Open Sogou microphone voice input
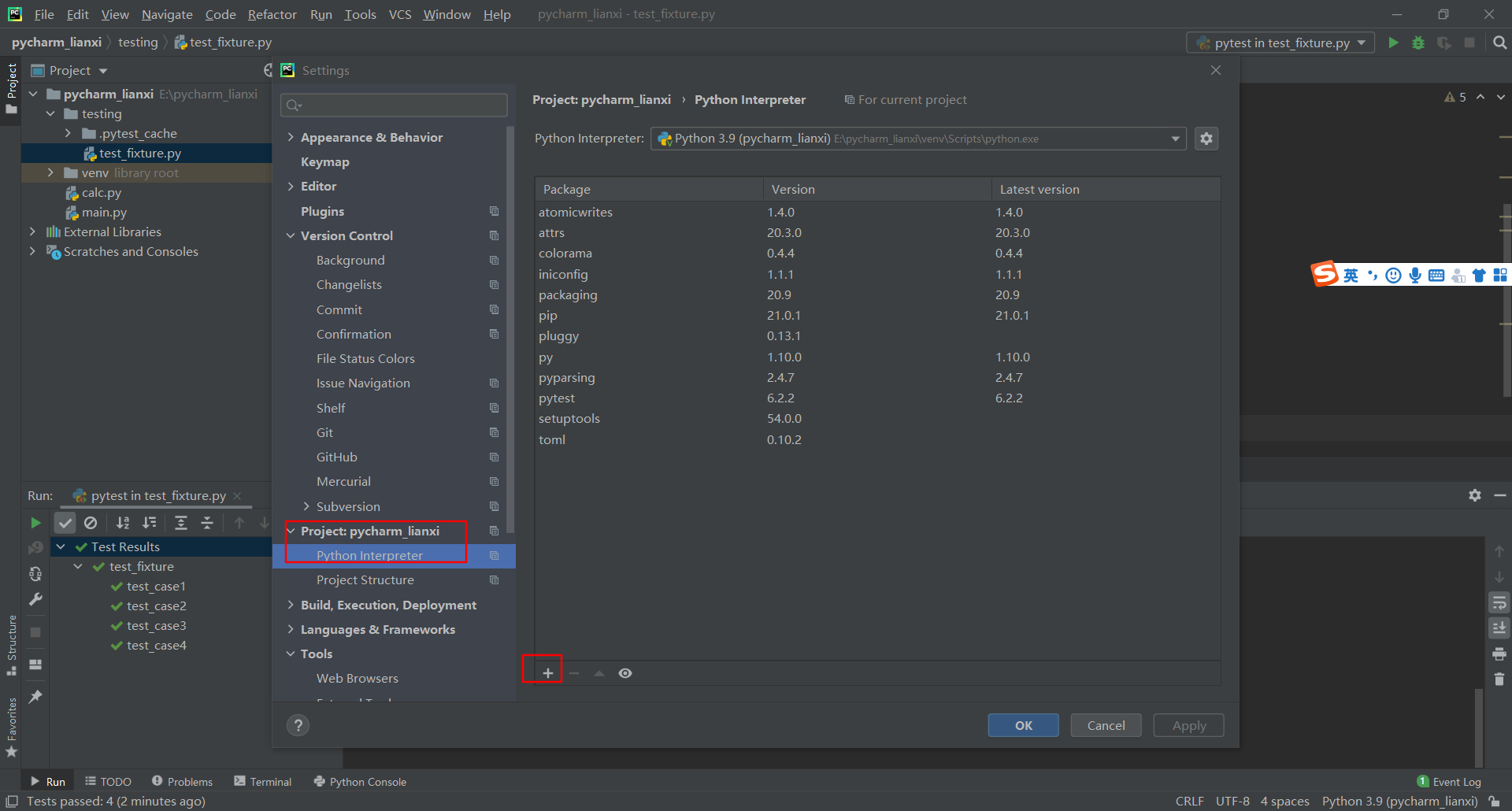This screenshot has height=811, width=1512. point(1415,275)
